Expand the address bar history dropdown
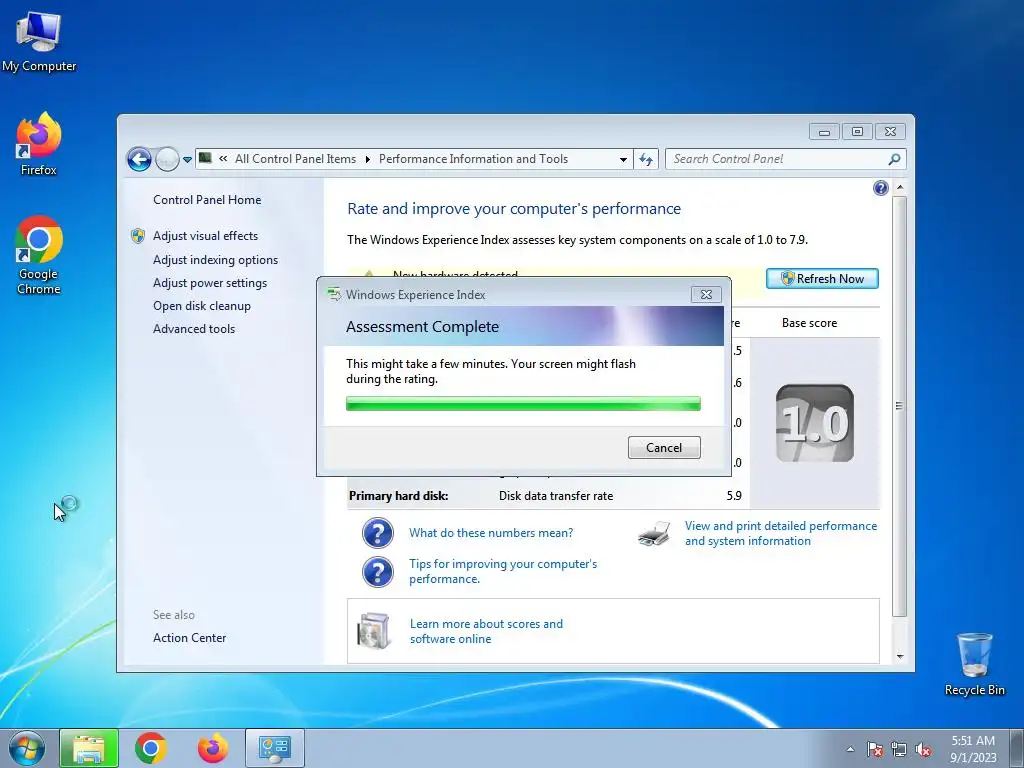The image size is (1024, 768). 624,159
